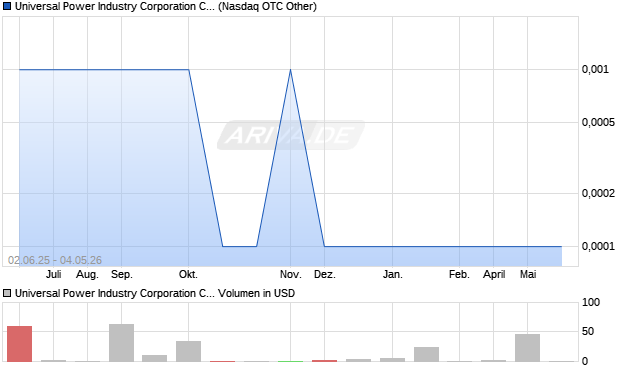Click the price line point at Okt. before drop

[189, 70]
